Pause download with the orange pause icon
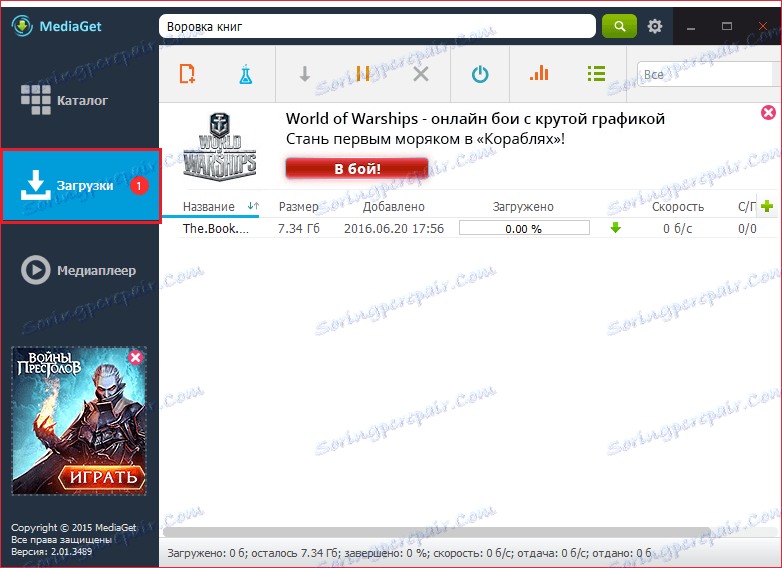The height and width of the screenshot is (568, 782). (363, 74)
